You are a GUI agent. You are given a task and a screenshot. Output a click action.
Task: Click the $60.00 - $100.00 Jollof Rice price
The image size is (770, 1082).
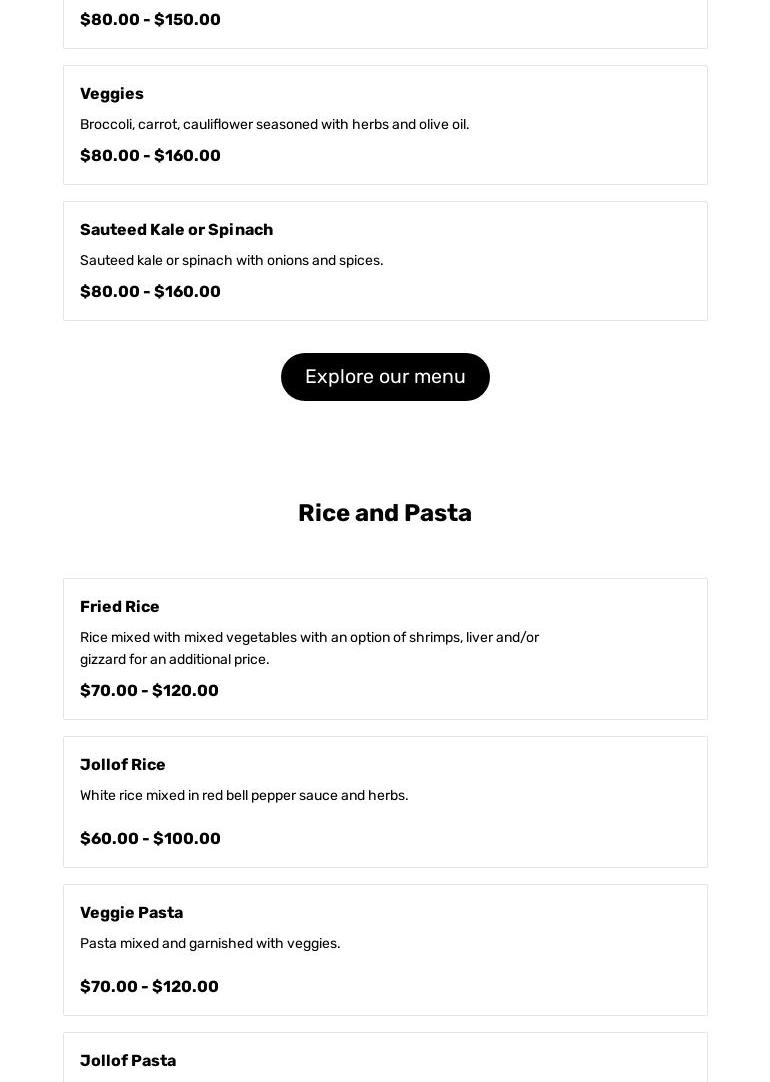click(150, 839)
